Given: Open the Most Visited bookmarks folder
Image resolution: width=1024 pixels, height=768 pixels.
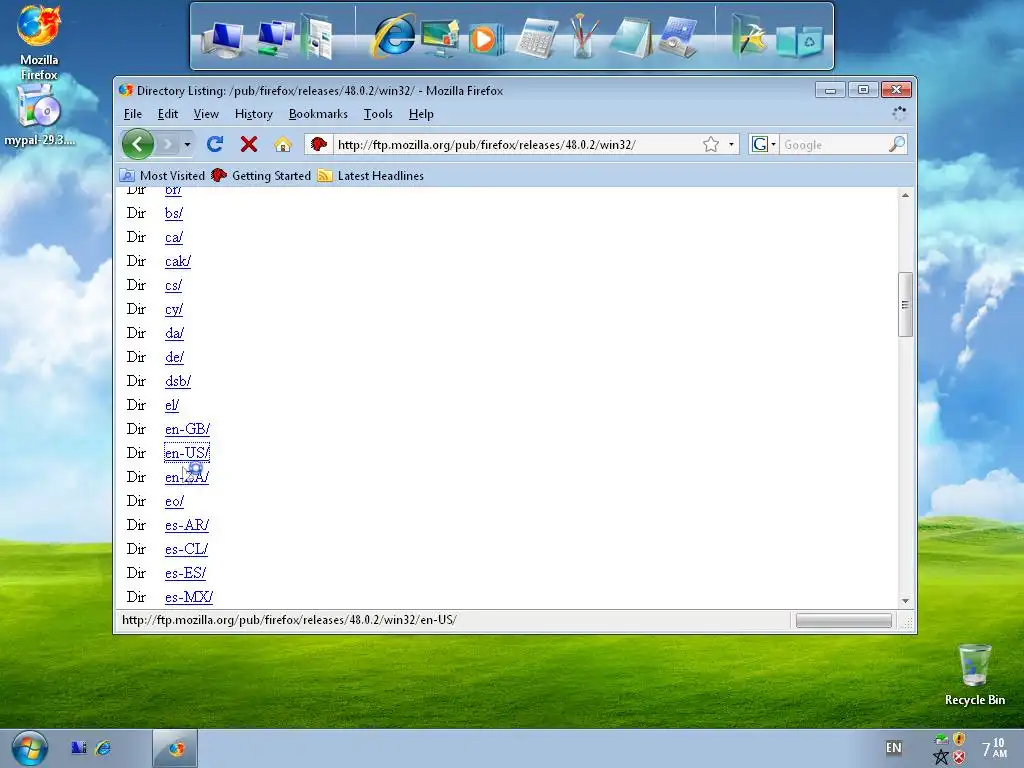Looking at the screenshot, I should pyautogui.click(x=163, y=176).
